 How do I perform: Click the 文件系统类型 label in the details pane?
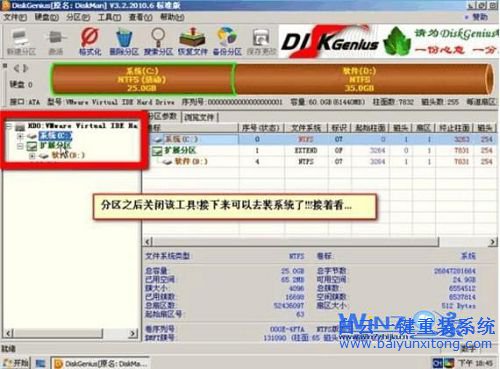(168, 256)
